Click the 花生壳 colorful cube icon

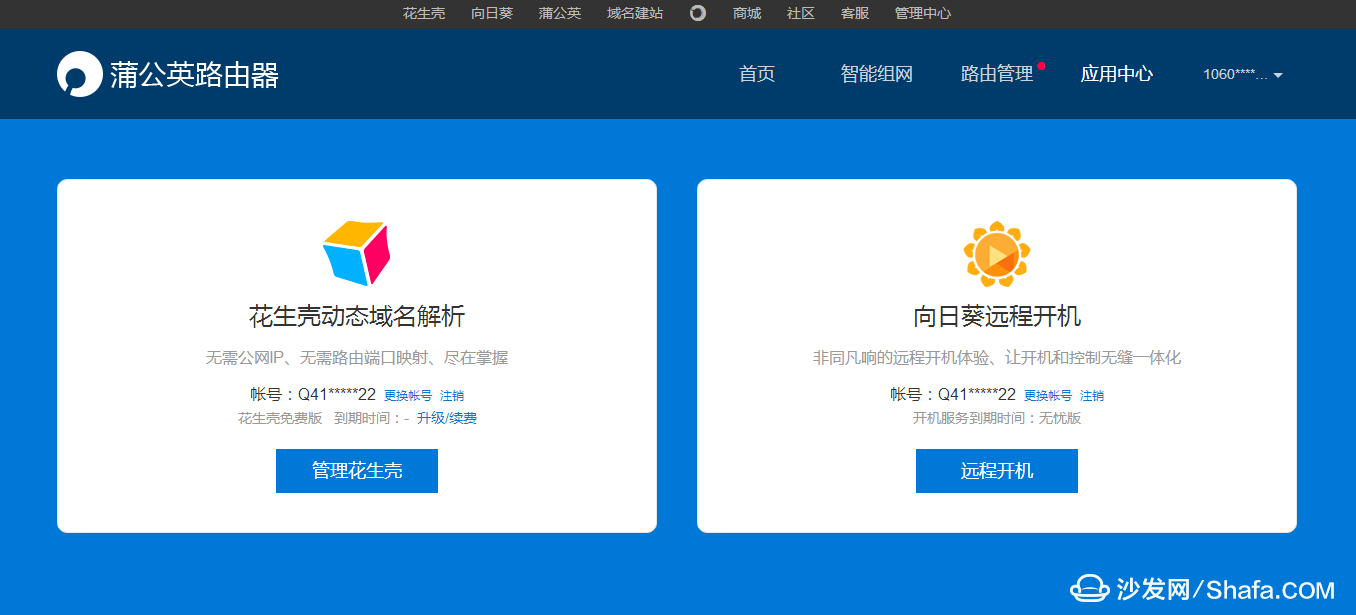356,253
